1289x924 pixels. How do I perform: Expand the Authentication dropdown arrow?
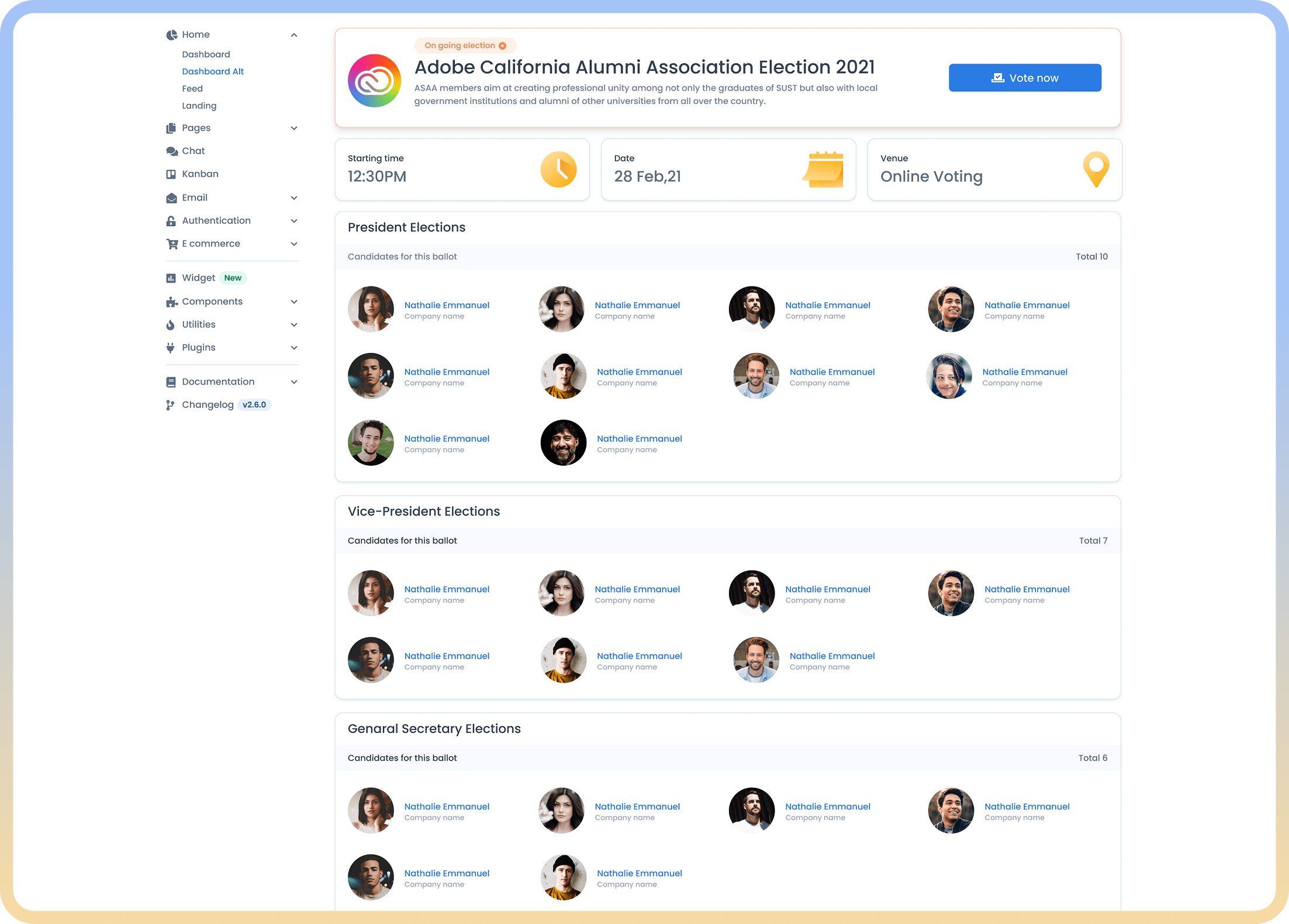point(294,221)
